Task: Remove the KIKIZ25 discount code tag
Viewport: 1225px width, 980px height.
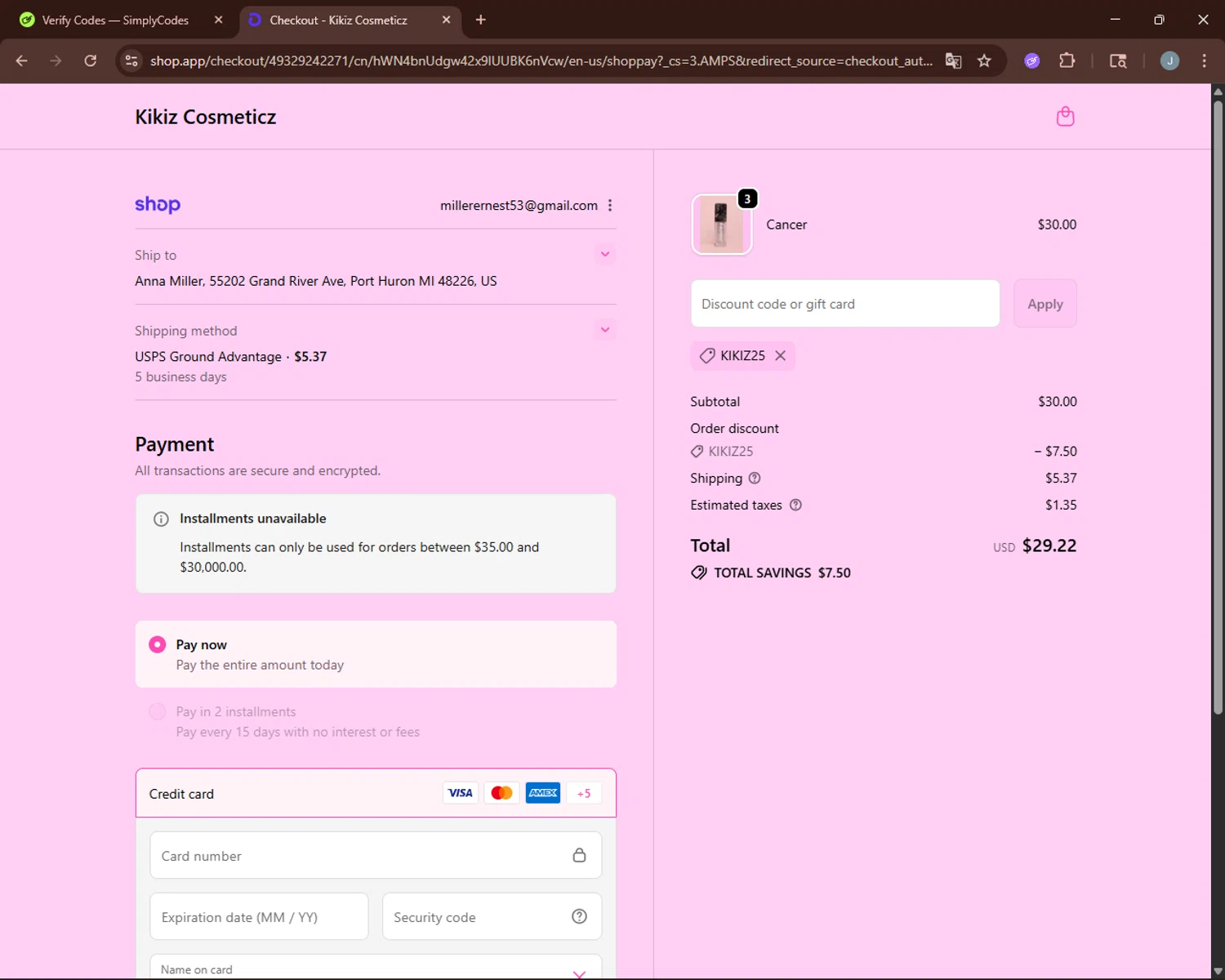Action: tap(781, 355)
